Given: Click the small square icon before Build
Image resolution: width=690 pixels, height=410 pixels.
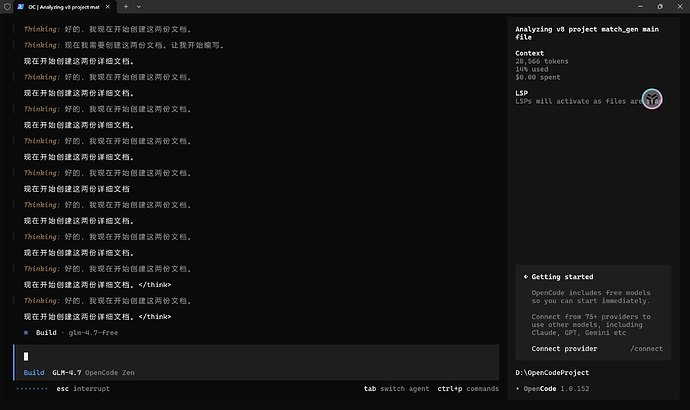Looking at the screenshot, I should (26, 333).
